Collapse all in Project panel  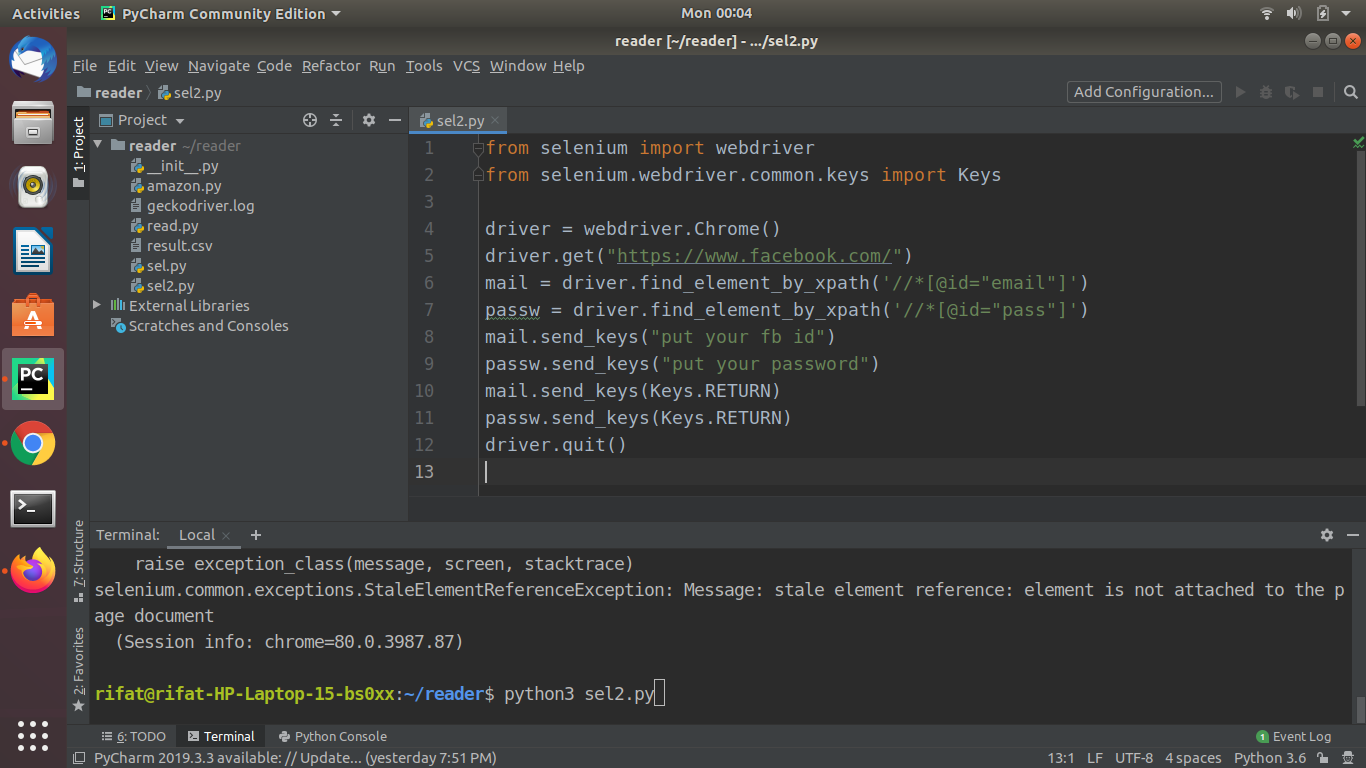(336, 120)
